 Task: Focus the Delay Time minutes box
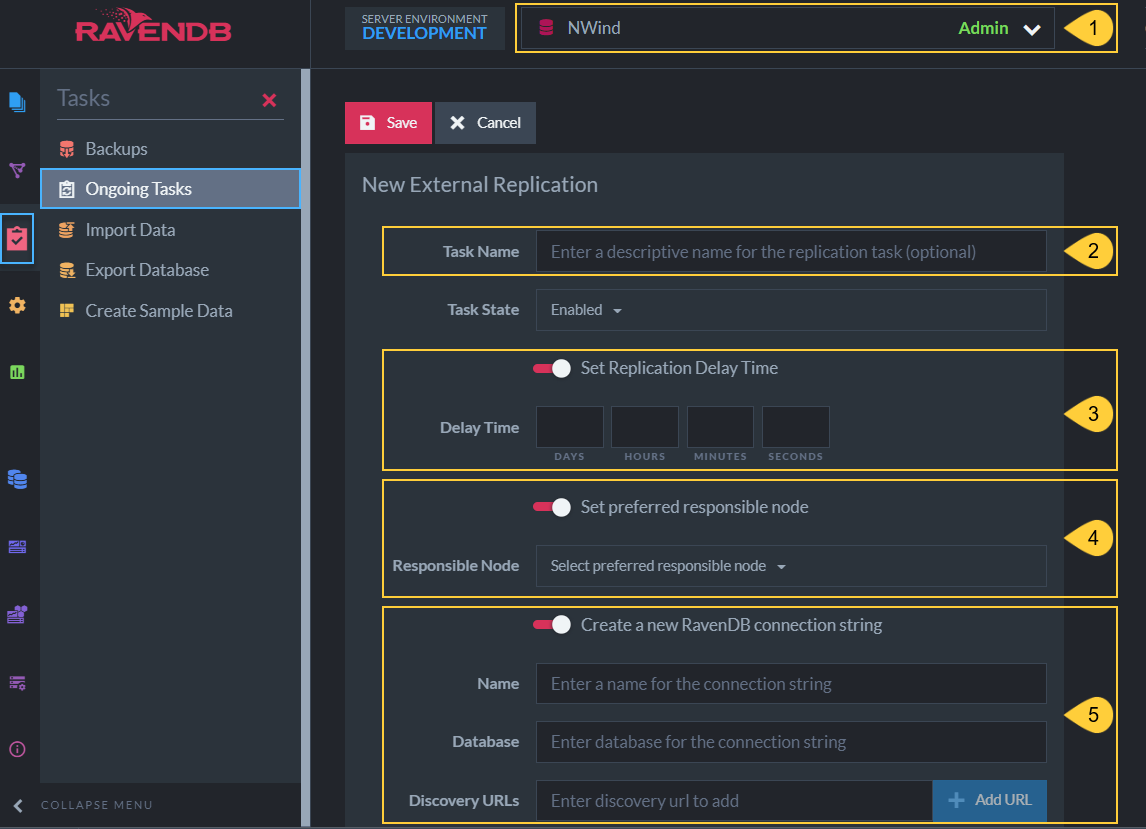click(720, 427)
